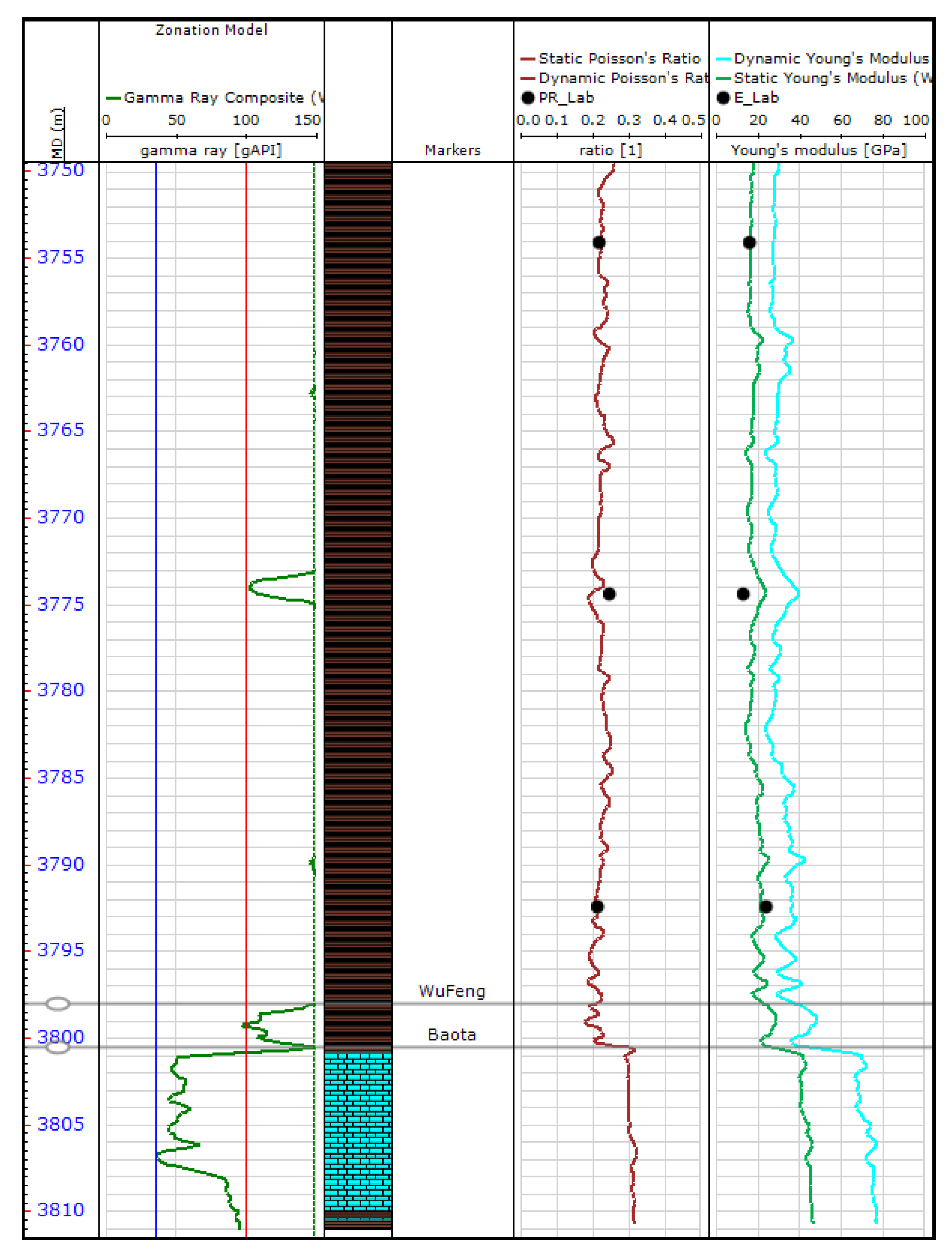Click E_Lab data point near 3792 m

(766, 906)
